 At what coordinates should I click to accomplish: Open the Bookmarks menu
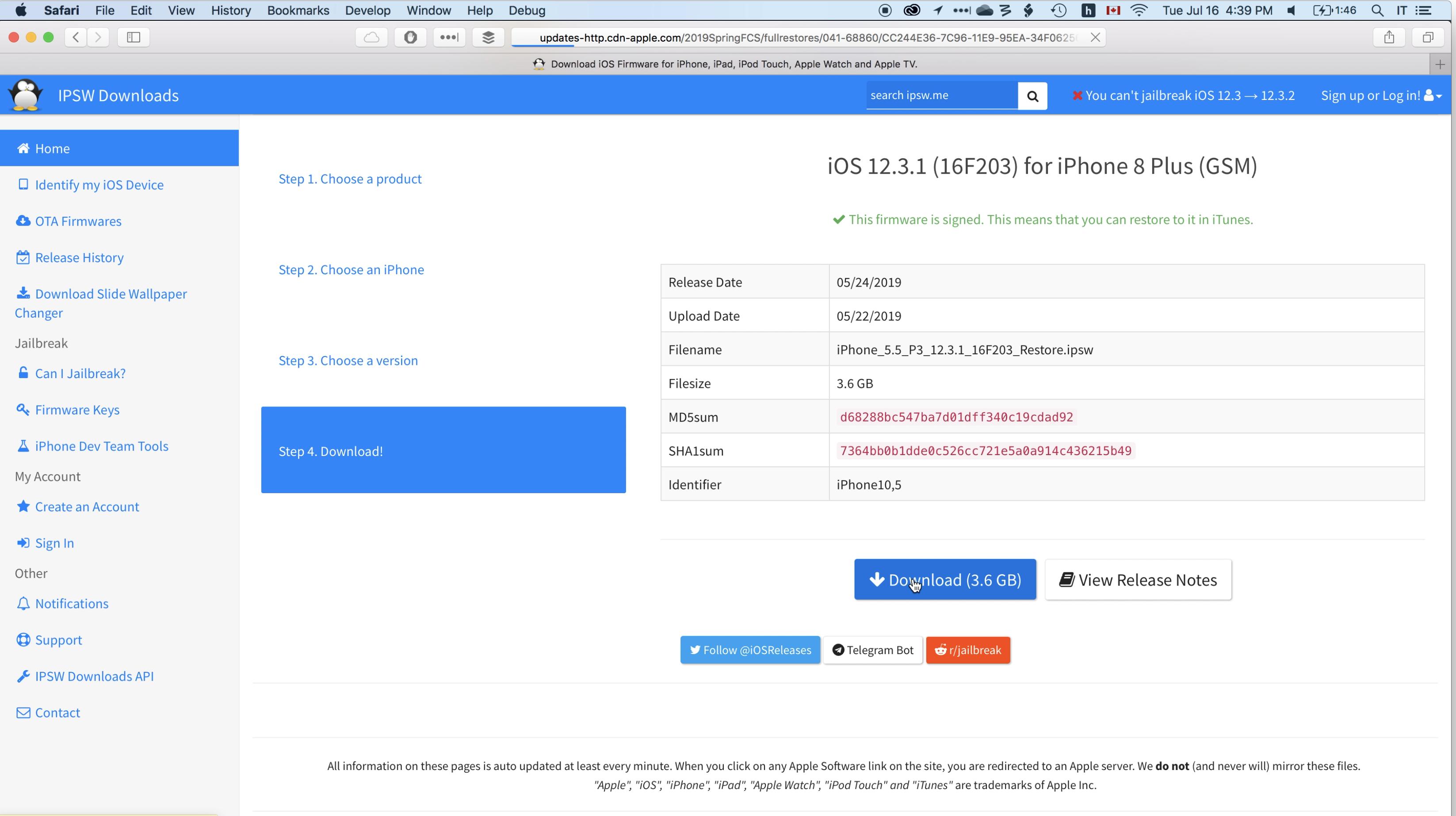298,10
